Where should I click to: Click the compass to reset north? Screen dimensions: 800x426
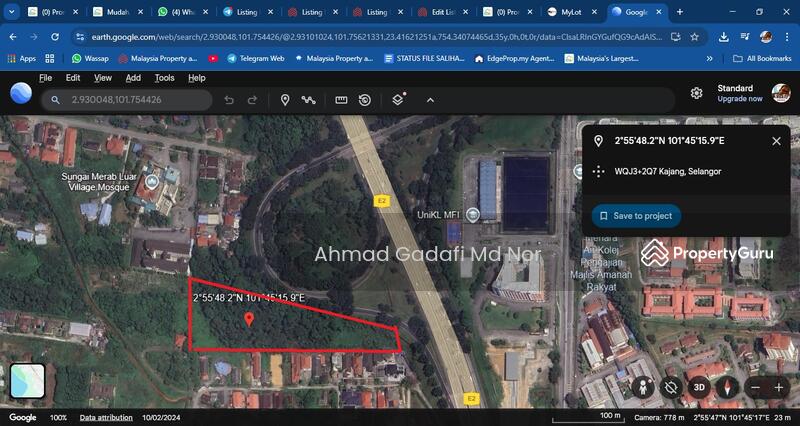coord(726,387)
